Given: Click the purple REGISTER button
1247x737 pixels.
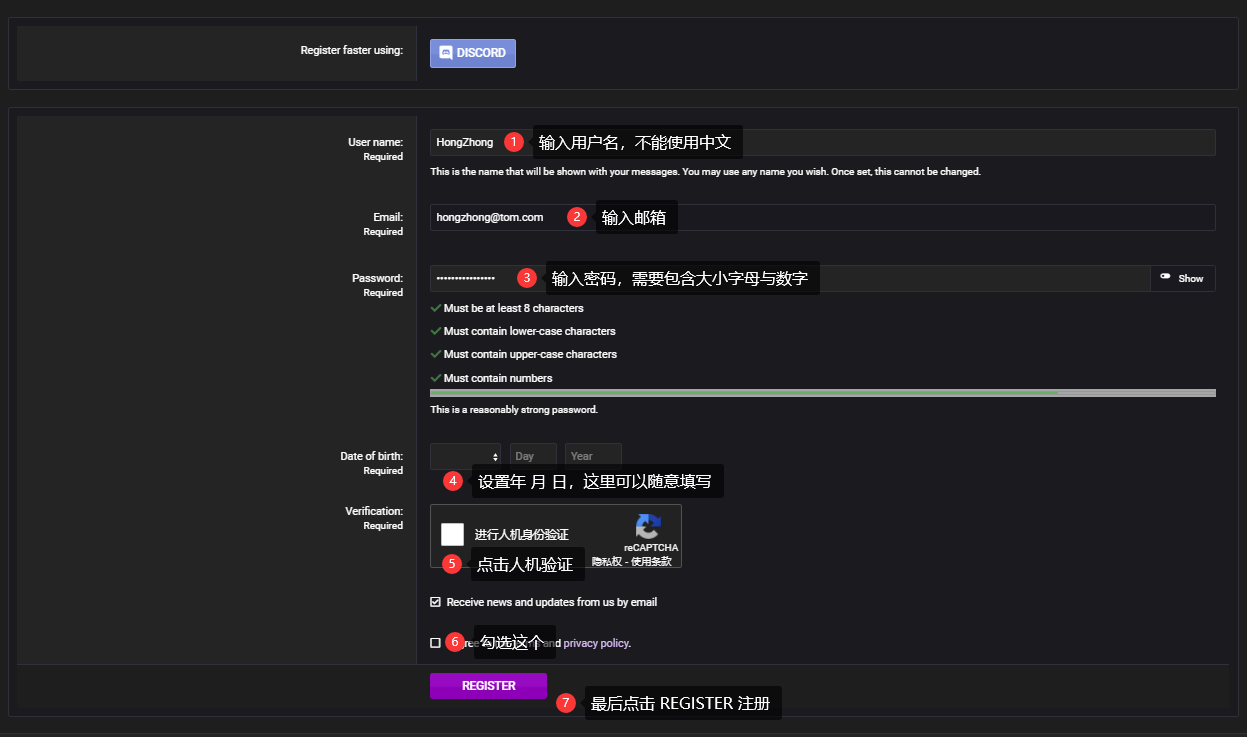Looking at the screenshot, I should coord(488,686).
